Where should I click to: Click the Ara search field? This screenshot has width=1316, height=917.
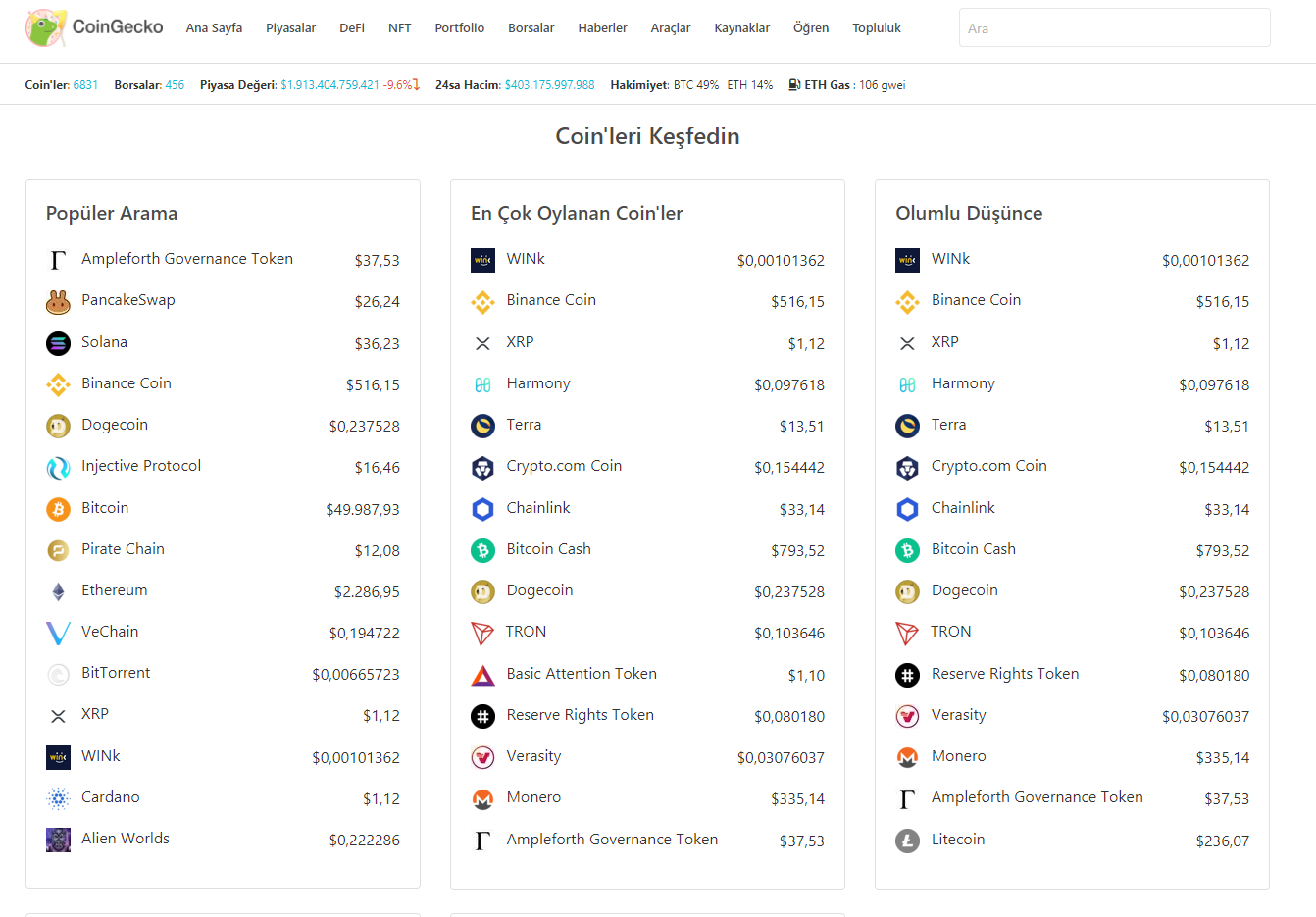[x=1114, y=28]
